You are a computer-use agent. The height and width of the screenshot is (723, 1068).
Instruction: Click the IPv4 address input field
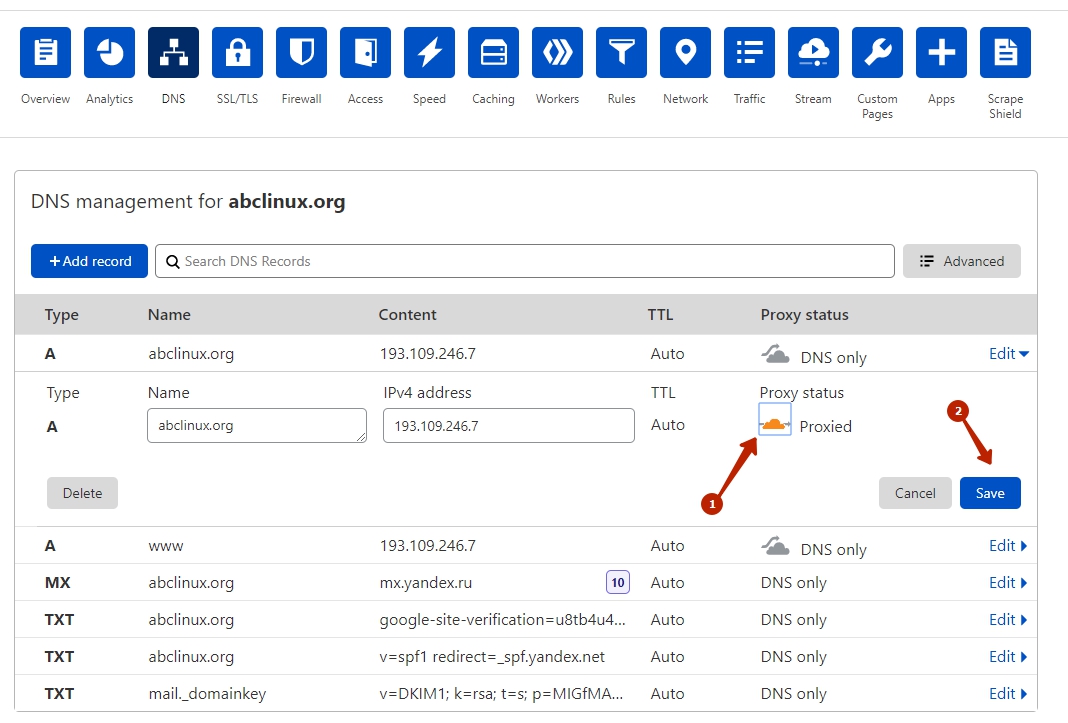click(x=508, y=426)
